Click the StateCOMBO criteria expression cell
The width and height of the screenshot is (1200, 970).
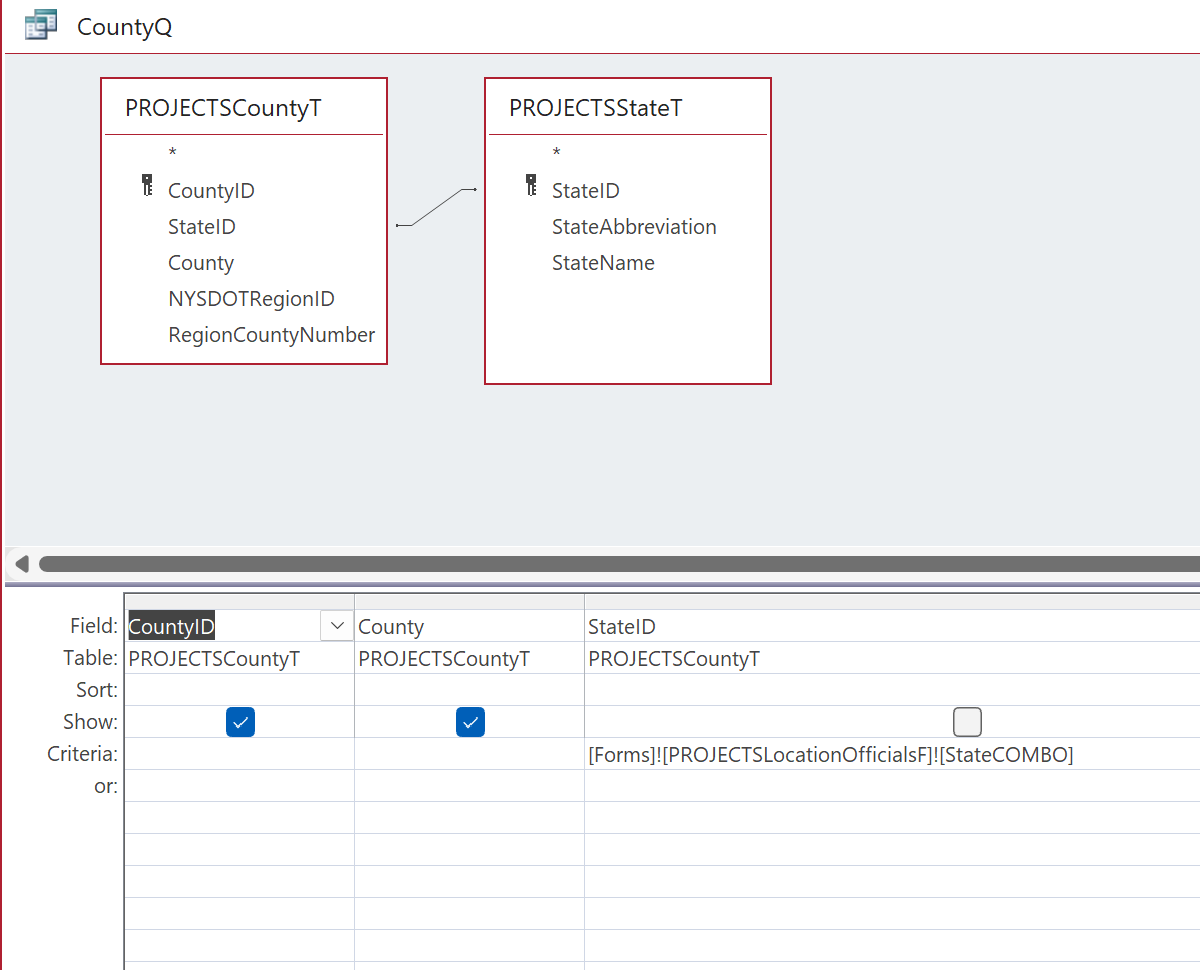click(x=830, y=754)
